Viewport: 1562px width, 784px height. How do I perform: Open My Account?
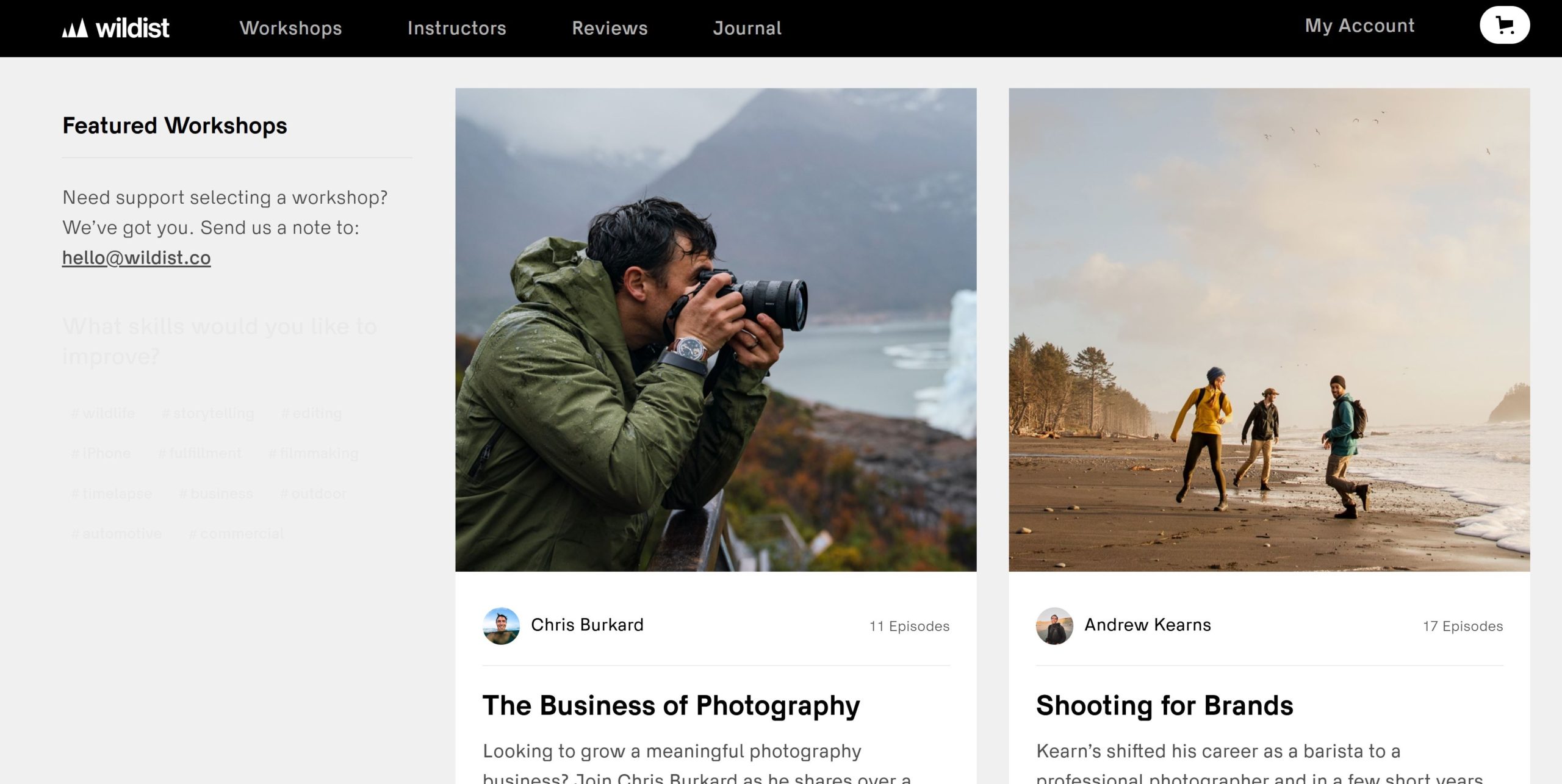click(x=1359, y=26)
